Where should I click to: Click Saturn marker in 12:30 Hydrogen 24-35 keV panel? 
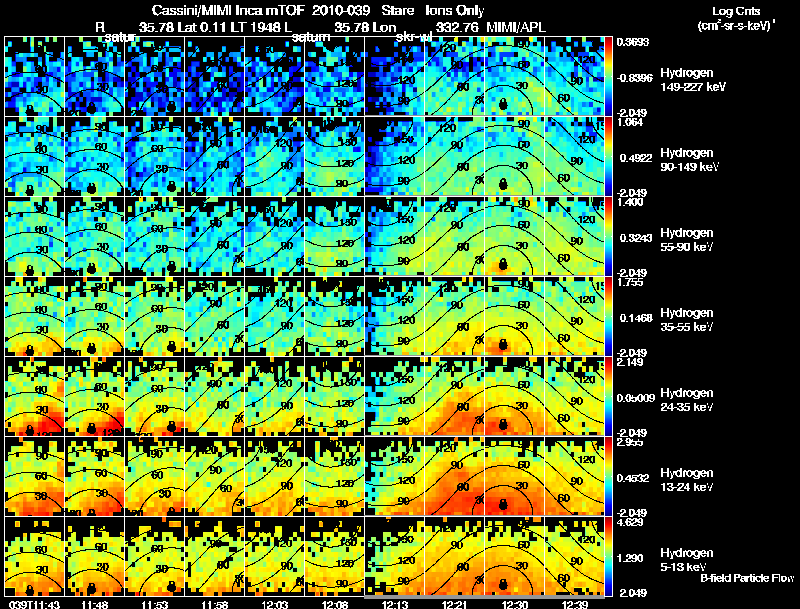point(503,424)
